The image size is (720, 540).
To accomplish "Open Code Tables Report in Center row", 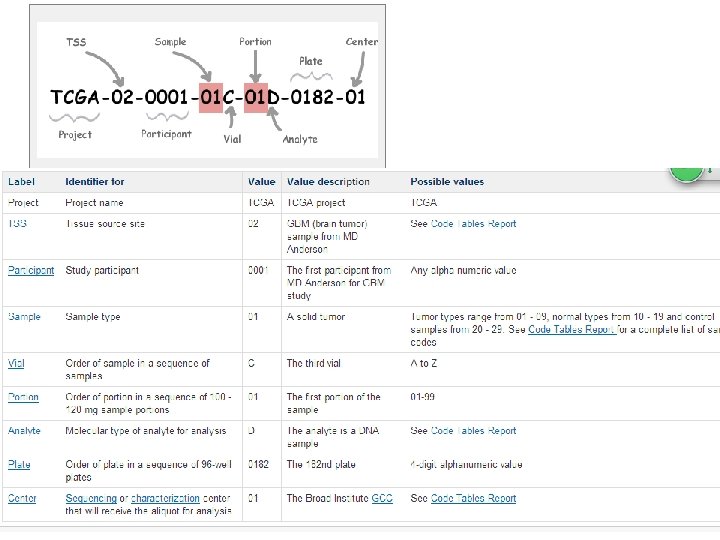I will [473, 498].
